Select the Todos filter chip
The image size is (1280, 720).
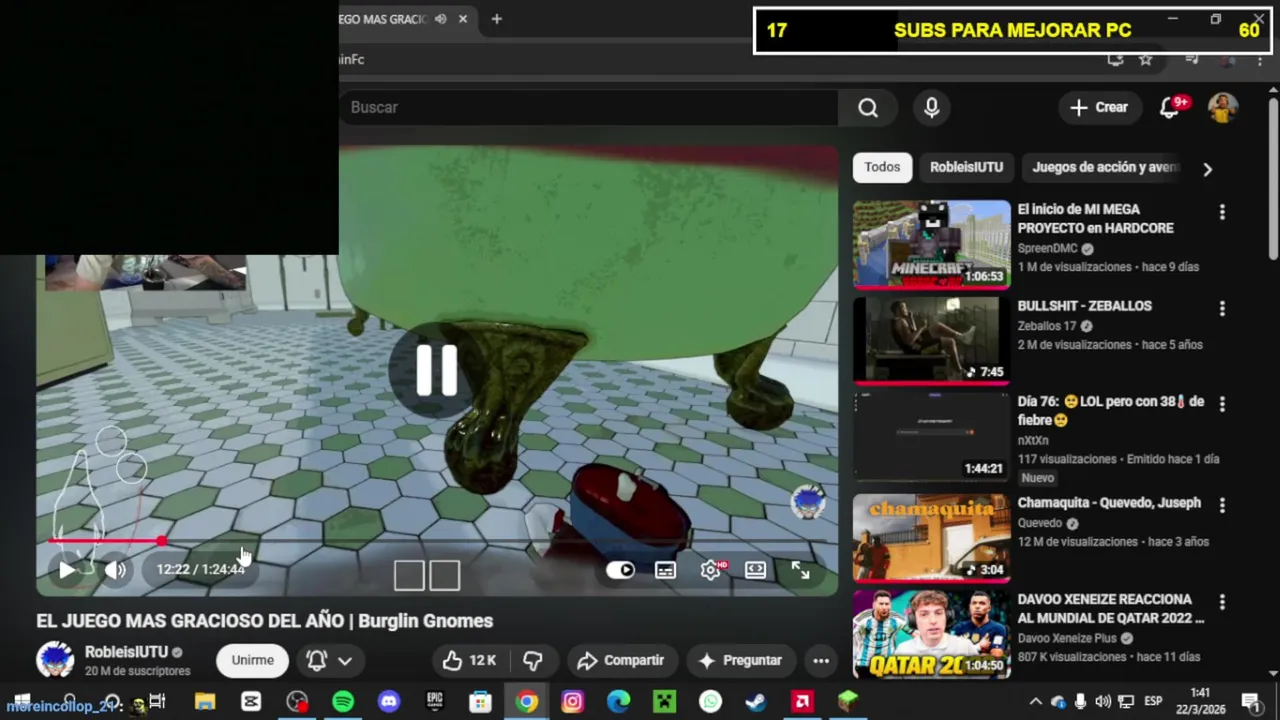(x=882, y=167)
